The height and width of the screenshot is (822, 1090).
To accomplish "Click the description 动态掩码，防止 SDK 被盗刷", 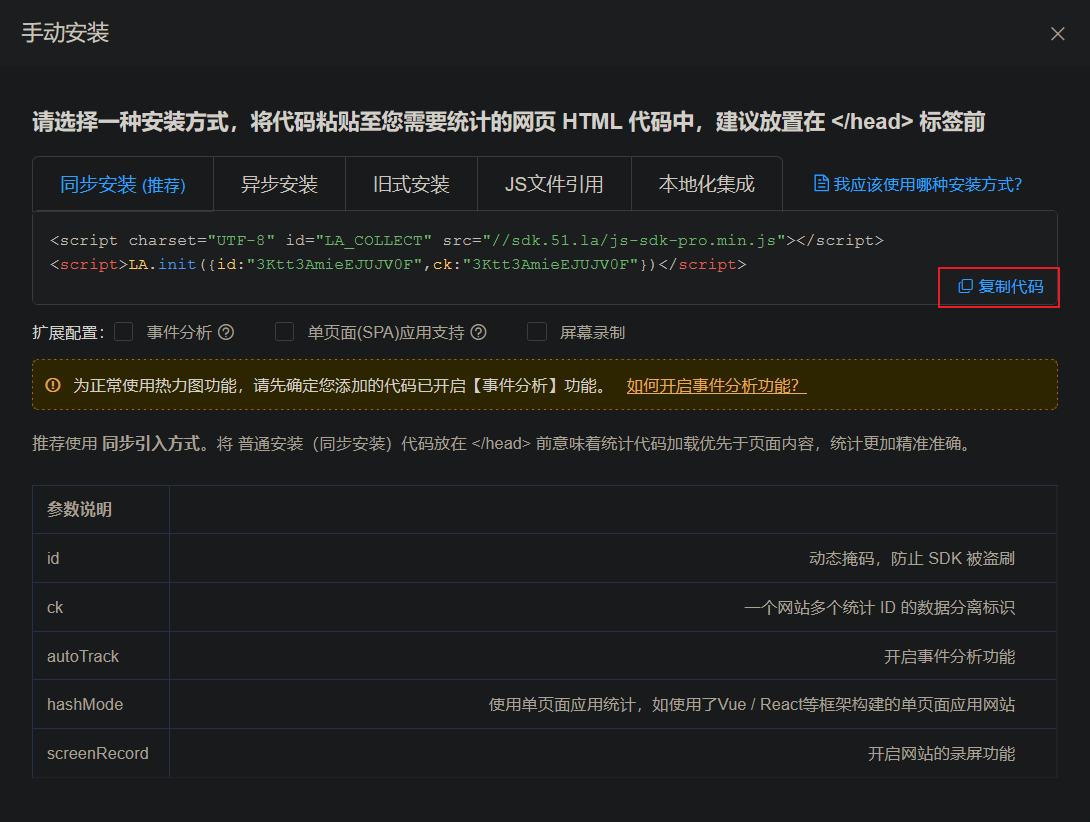I will coord(912,558).
